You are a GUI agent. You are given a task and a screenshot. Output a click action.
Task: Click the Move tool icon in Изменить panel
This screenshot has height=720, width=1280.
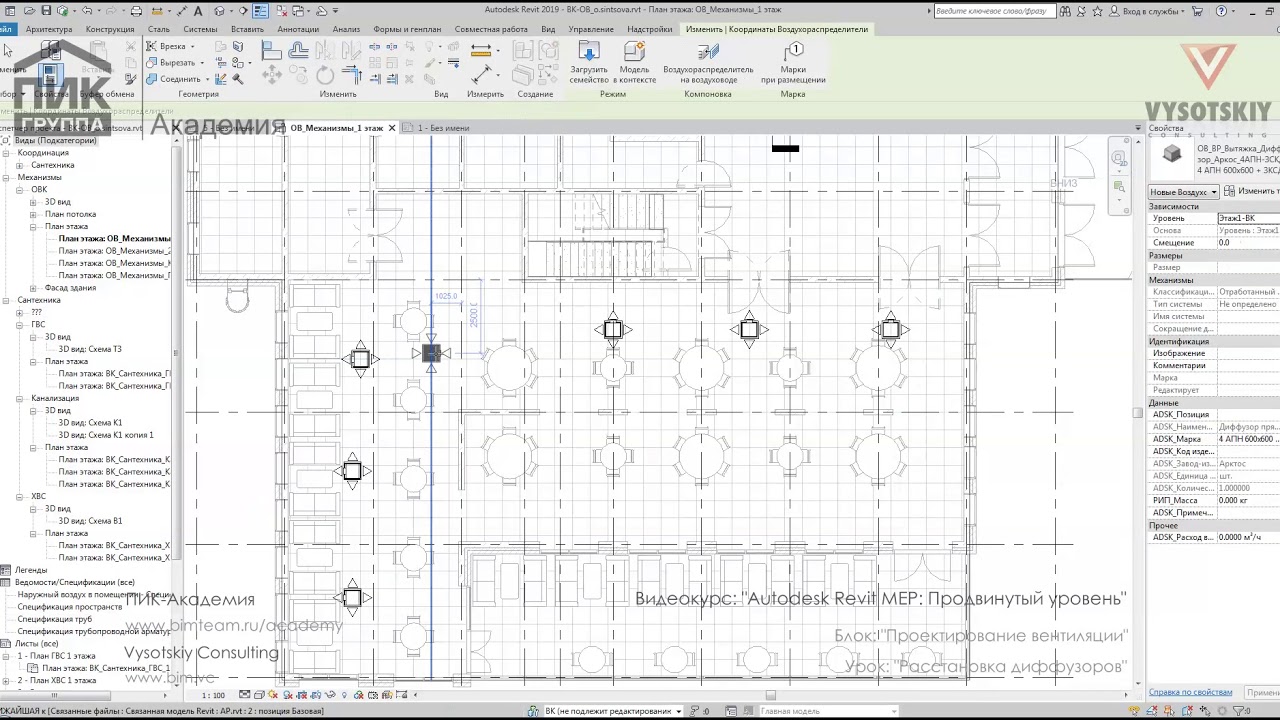[272, 75]
